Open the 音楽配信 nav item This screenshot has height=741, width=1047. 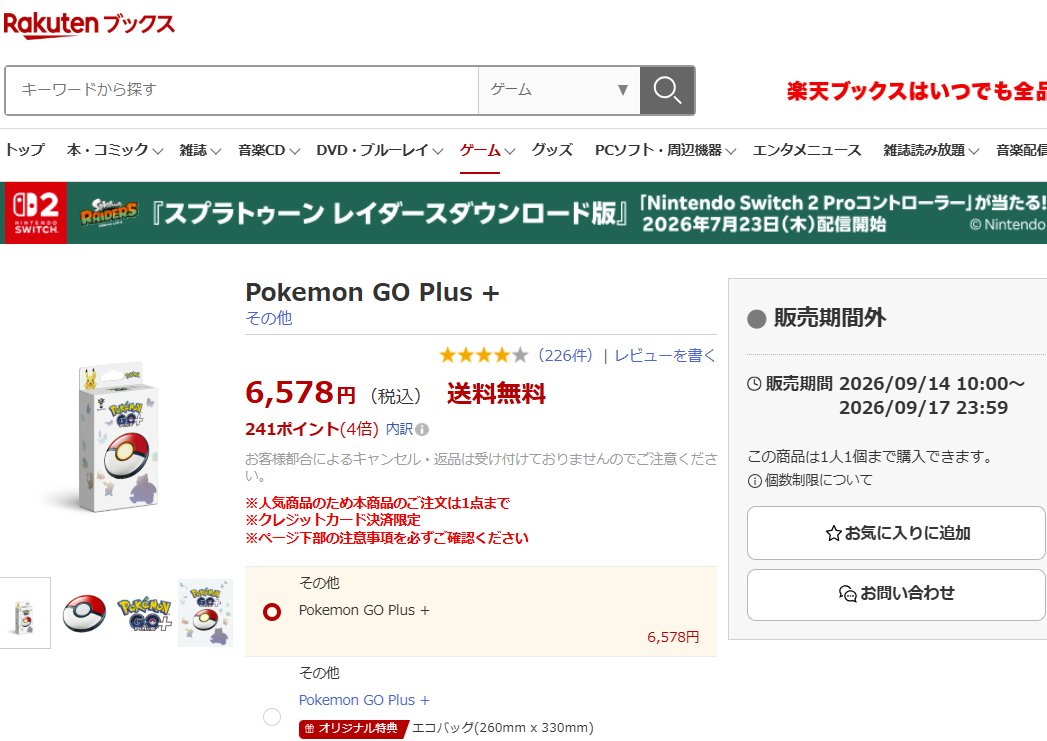[1021, 150]
